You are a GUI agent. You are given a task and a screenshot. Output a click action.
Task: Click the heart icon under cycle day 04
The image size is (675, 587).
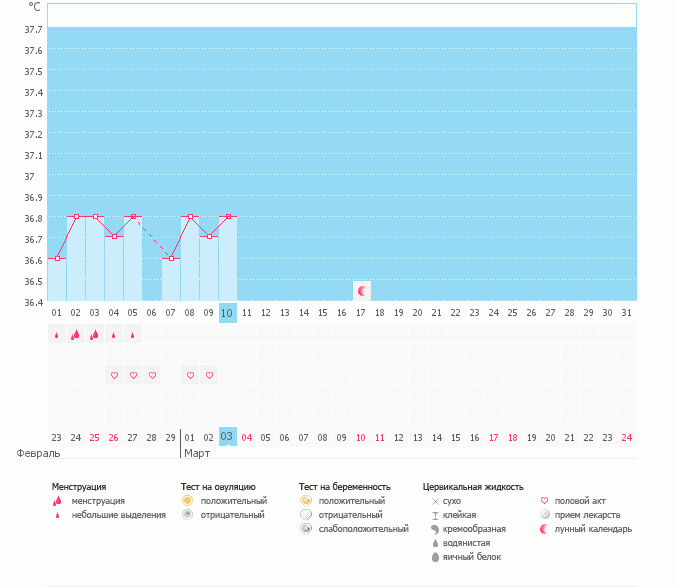[114, 376]
